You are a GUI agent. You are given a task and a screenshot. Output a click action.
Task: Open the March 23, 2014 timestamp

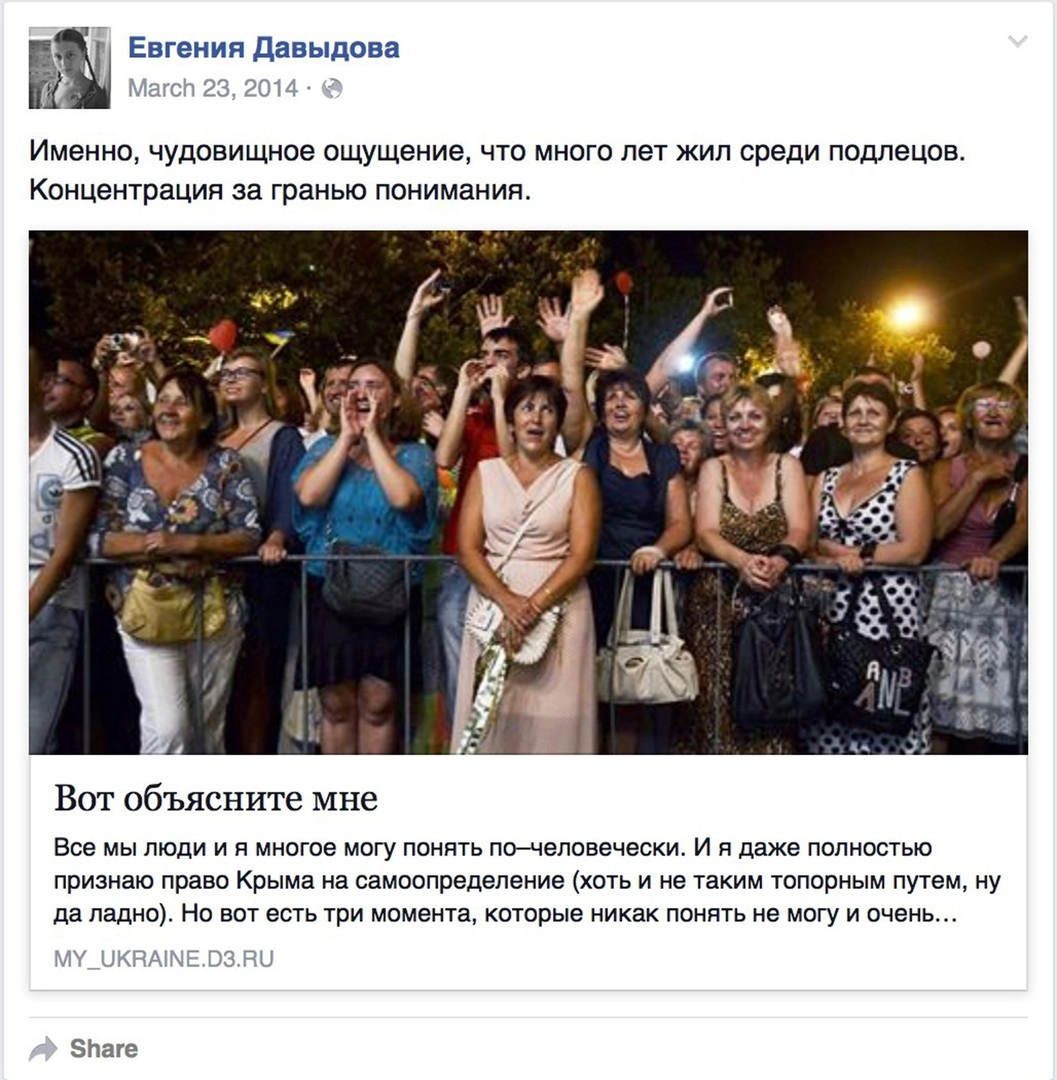pos(213,88)
